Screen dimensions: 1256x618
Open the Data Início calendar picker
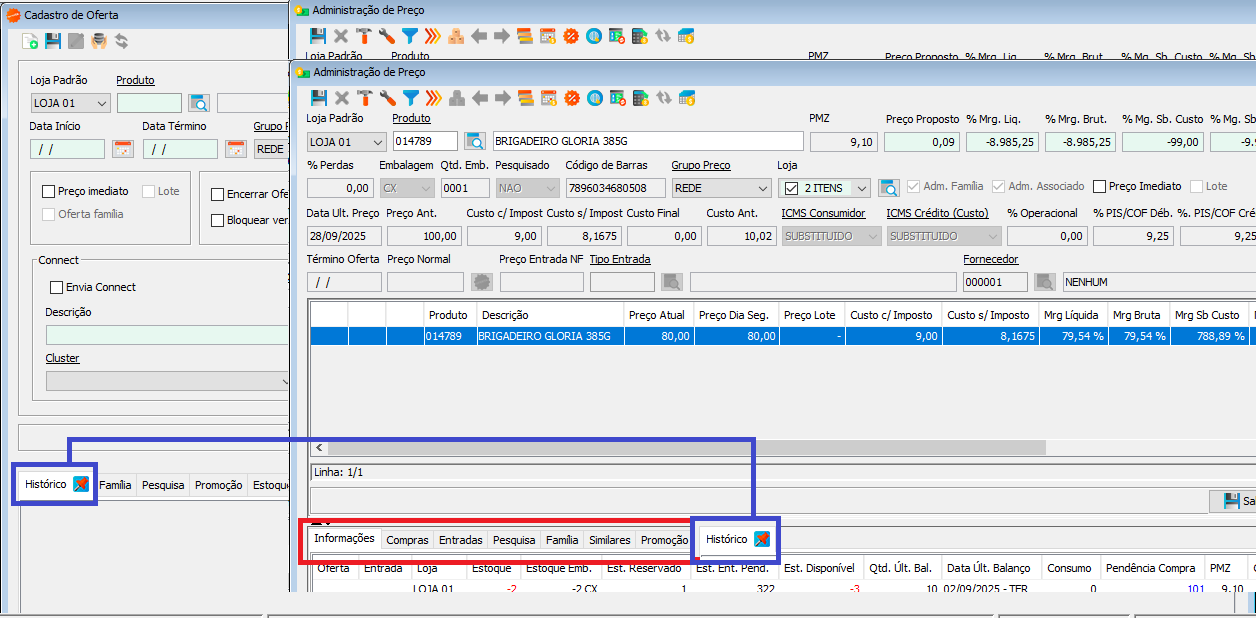122,149
